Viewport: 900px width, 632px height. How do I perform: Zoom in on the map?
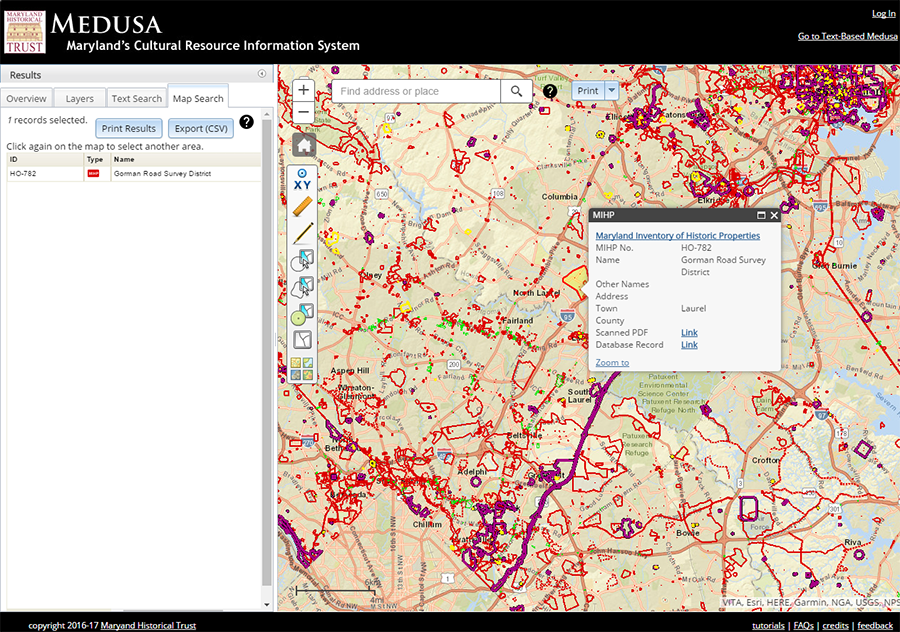[304, 90]
